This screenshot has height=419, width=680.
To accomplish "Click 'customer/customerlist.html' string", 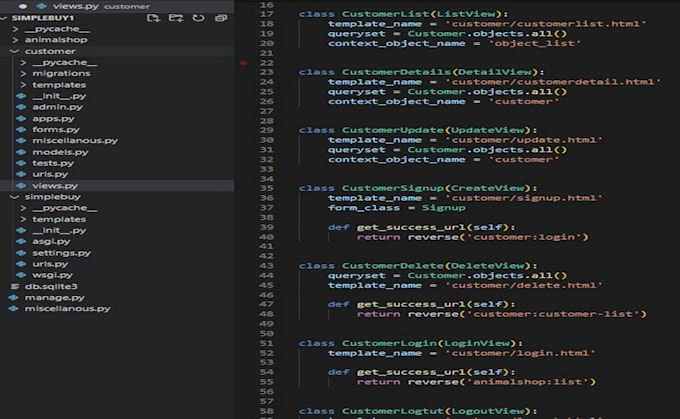I will (546, 24).
